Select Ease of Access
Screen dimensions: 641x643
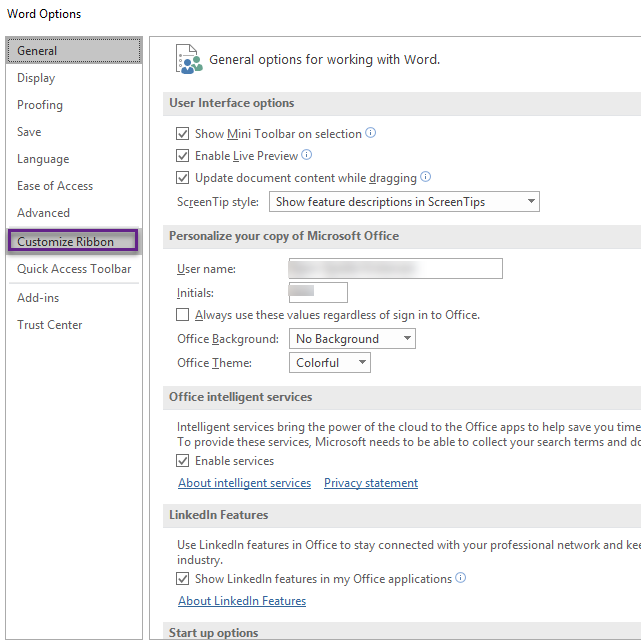(74, 186)
